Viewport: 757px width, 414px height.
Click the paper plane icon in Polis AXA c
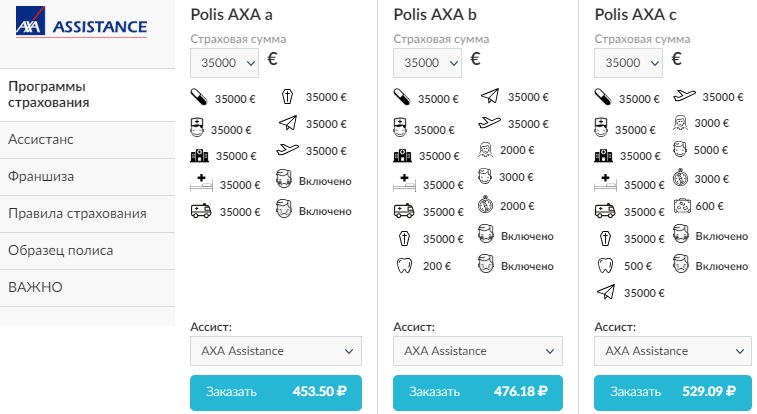tap(604, 292)
